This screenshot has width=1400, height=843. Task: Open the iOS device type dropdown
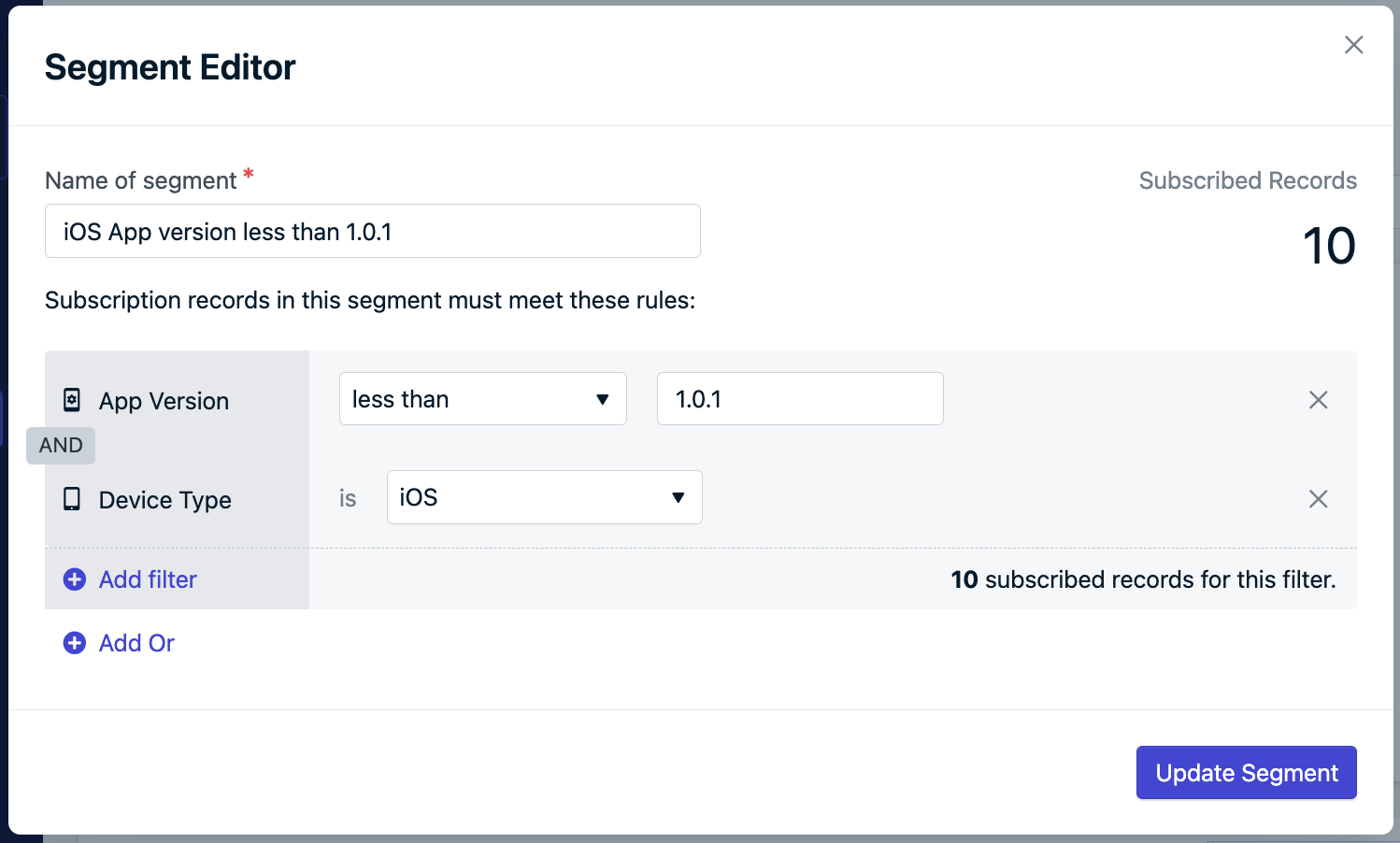pos(544,497)
